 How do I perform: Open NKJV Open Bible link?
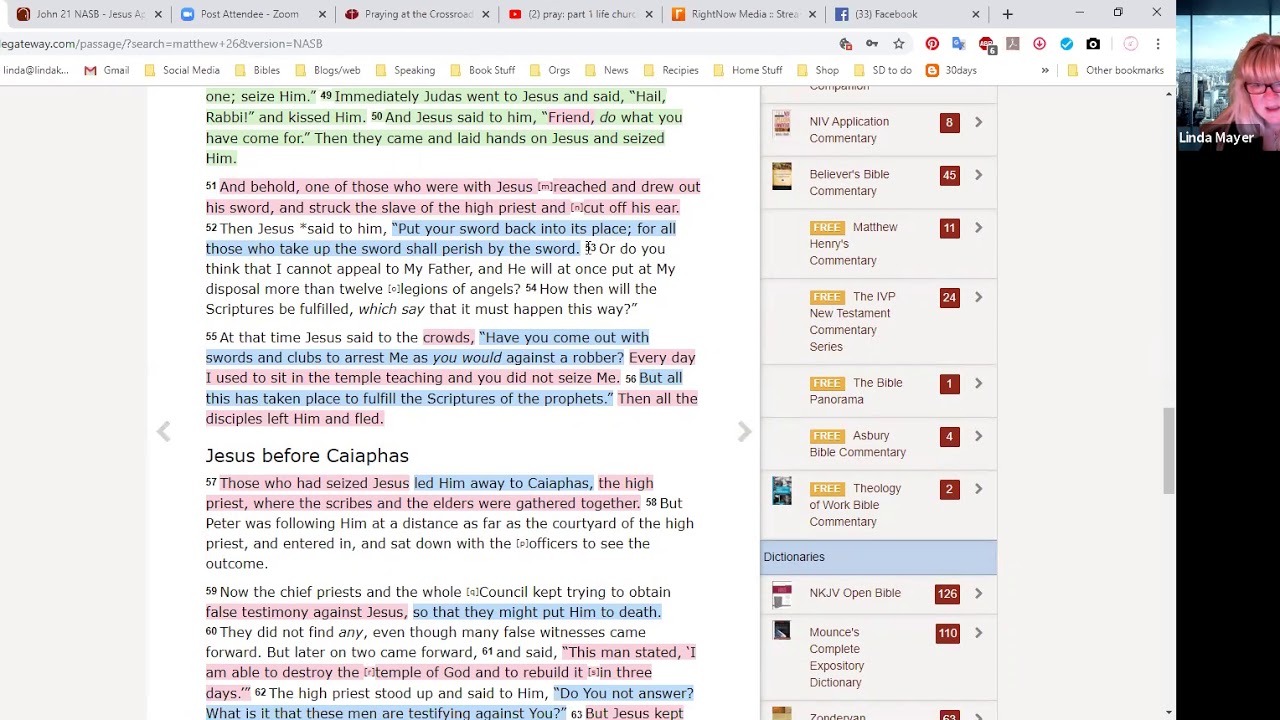[855, 593]
